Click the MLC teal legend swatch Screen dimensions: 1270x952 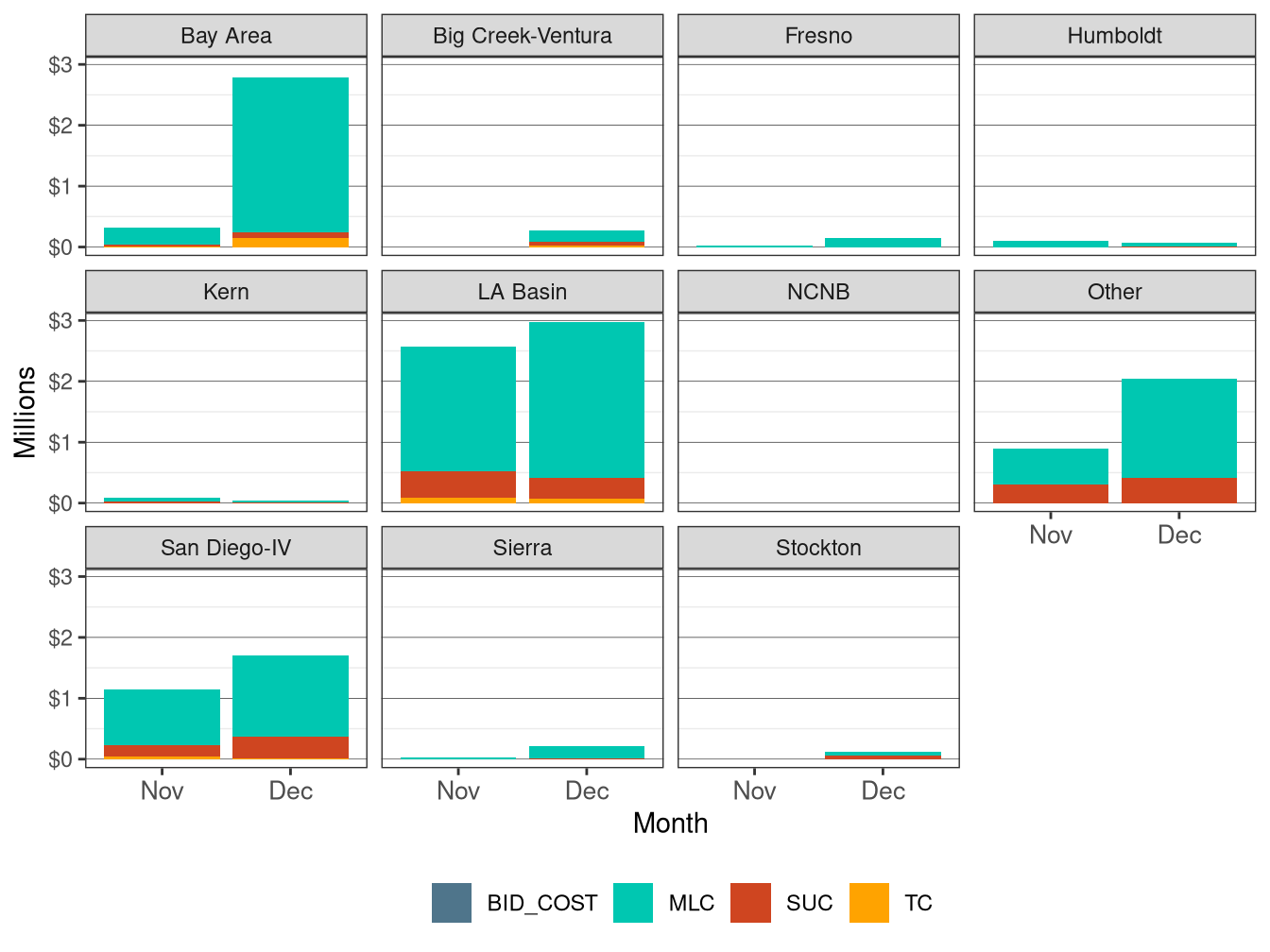pyautogui.click(x=634, y=903)
